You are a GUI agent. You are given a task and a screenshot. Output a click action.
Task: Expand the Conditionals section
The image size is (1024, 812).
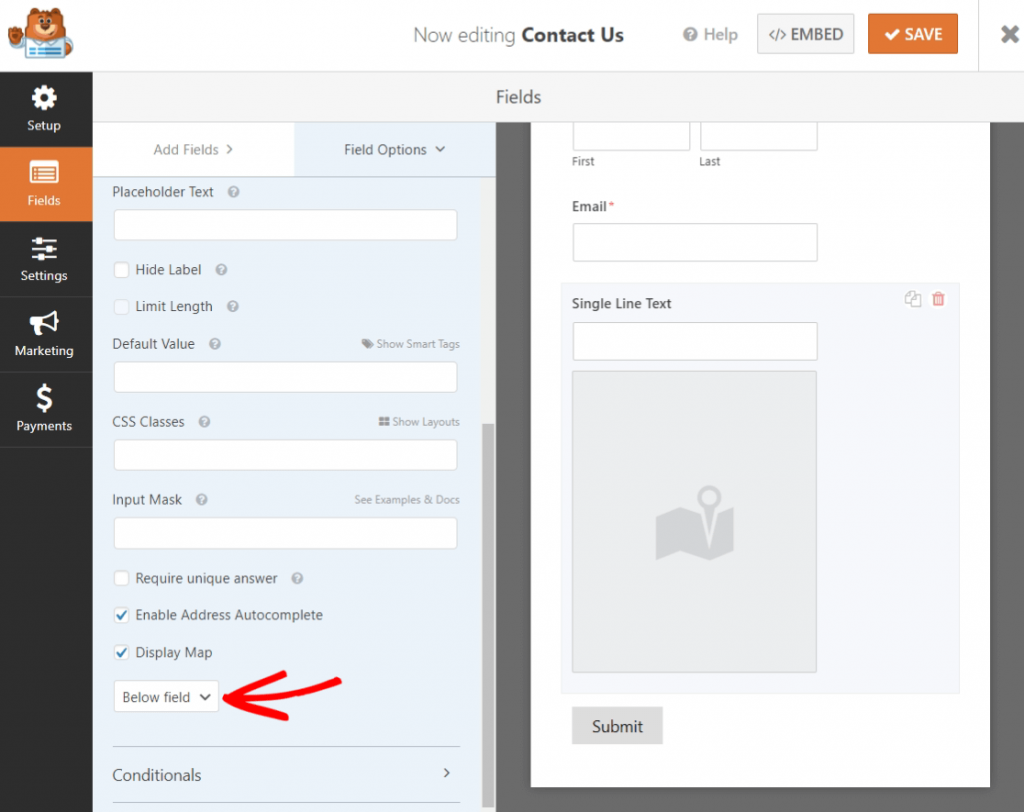[x=286, y=775]
